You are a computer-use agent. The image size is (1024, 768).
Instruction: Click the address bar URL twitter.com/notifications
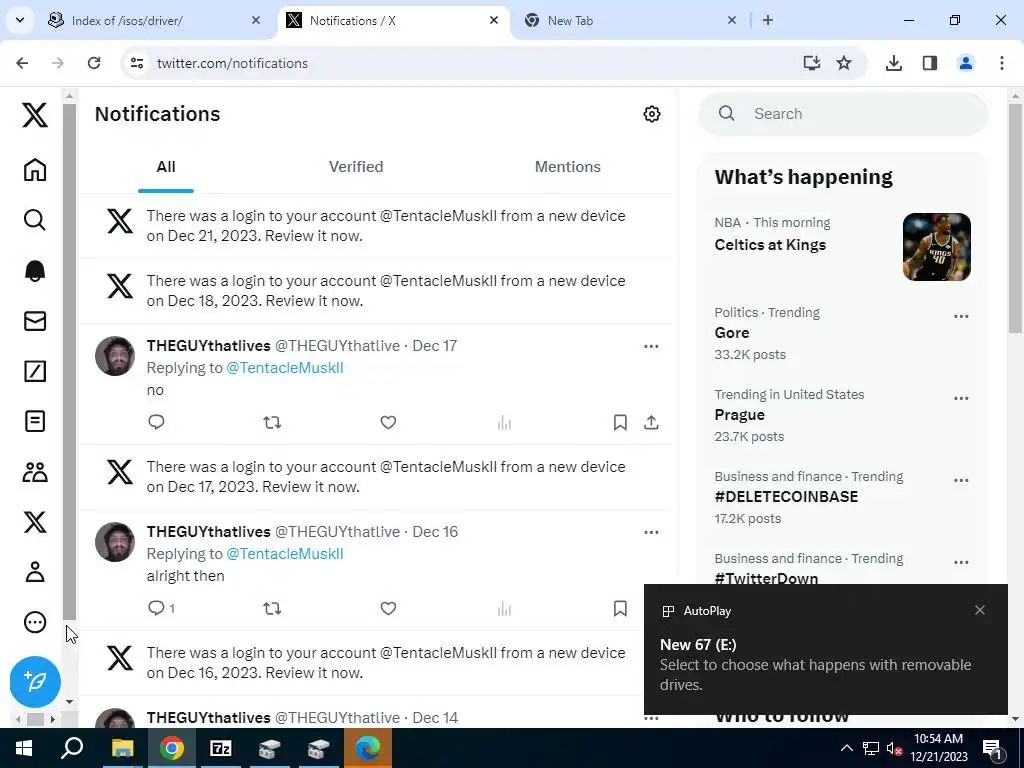click(232, 63)
